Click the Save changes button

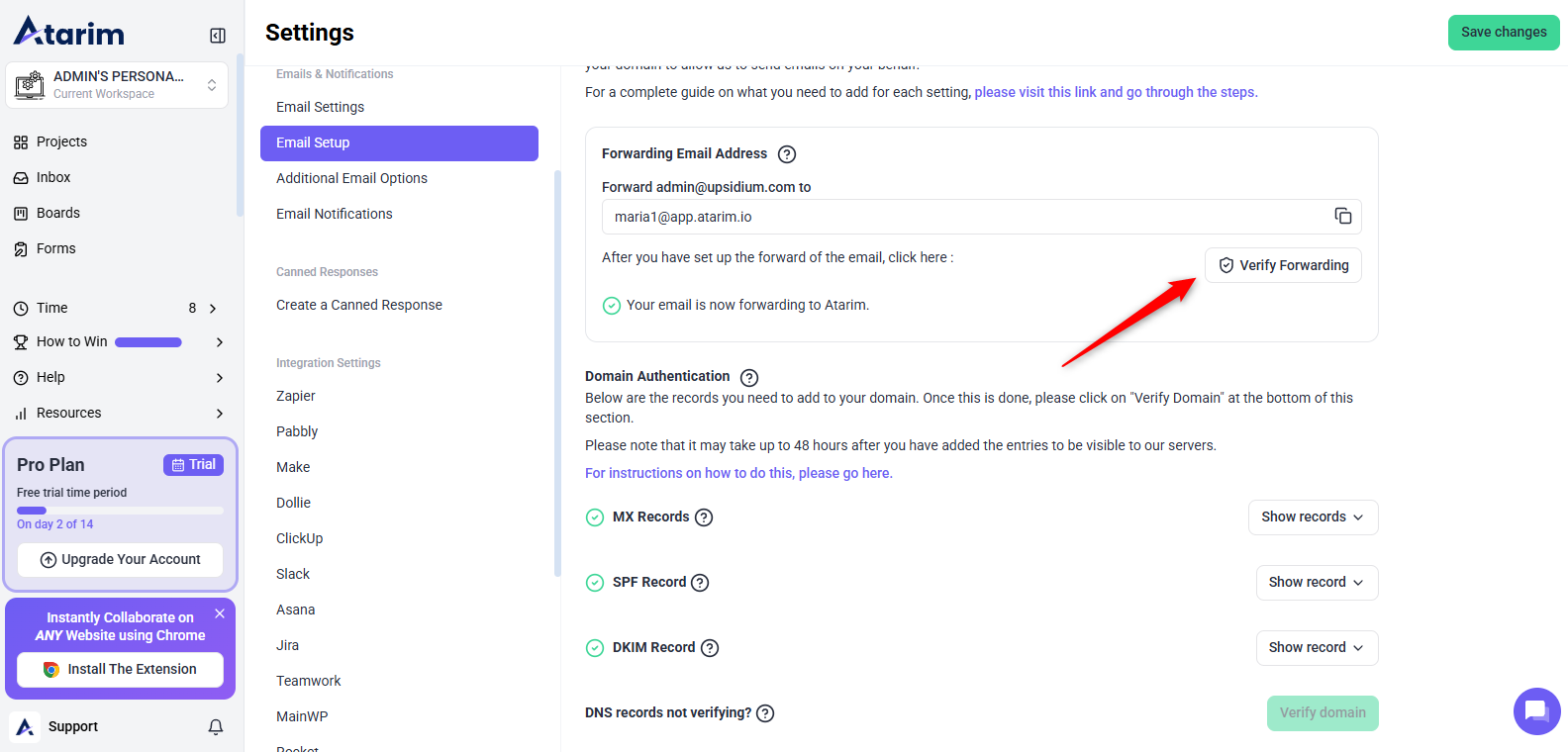coord(1503,33)
